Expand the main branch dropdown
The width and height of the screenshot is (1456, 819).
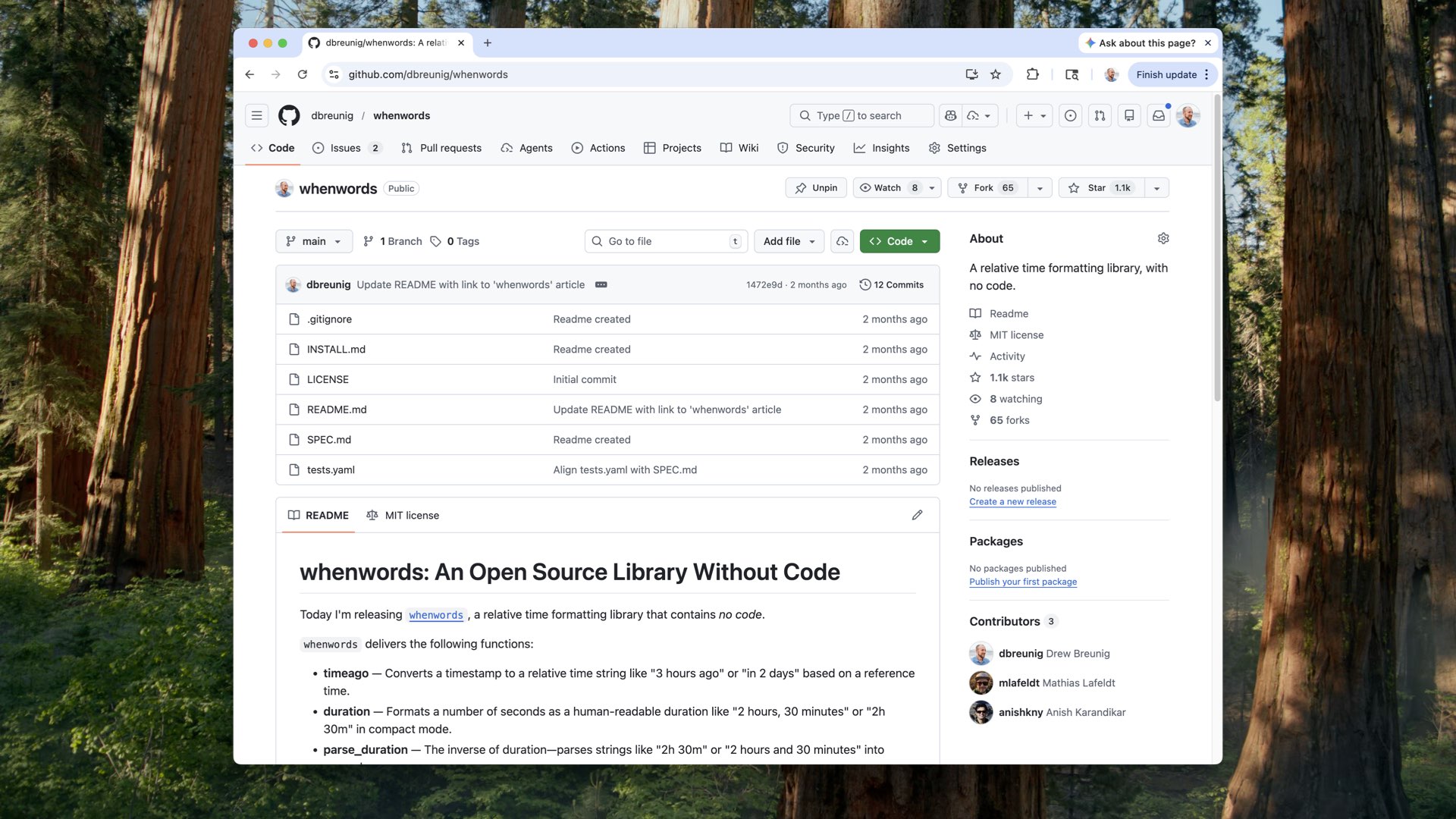pyautogui.click(x=314, y=241)
